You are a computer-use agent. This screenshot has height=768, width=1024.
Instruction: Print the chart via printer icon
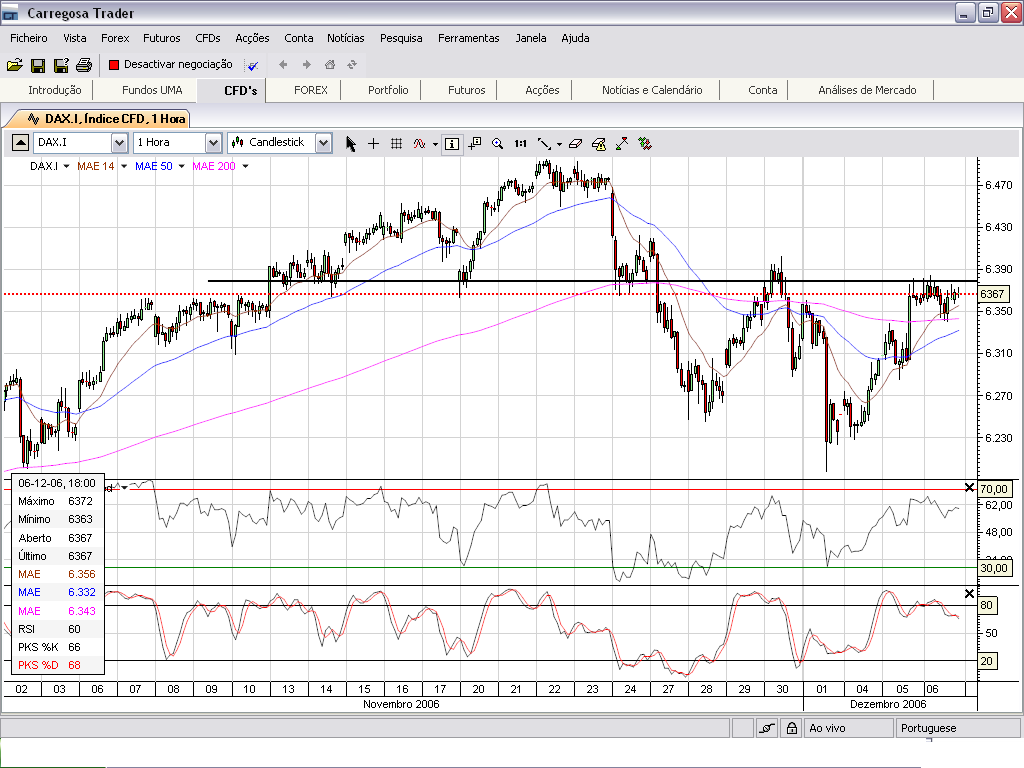[85, 63]
